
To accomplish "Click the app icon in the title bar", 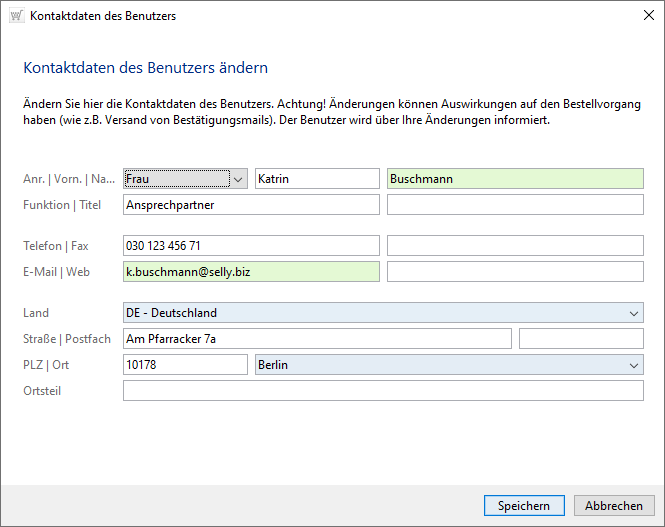I will (x=15, y=16).
